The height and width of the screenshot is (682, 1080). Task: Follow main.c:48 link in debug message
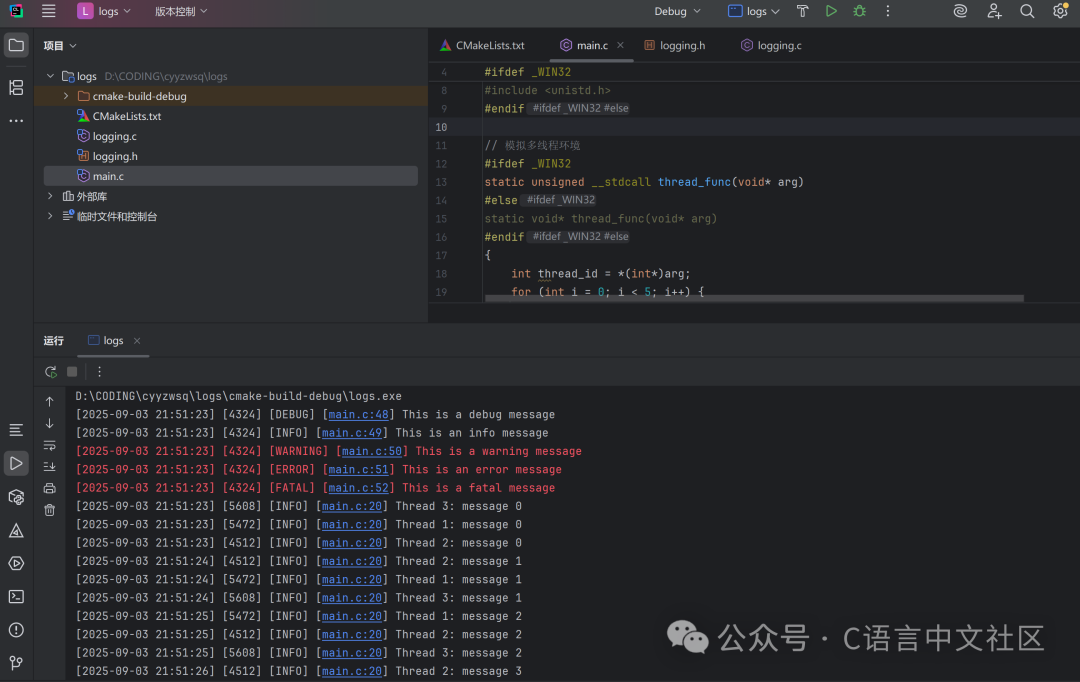click(x=359, y=415)
